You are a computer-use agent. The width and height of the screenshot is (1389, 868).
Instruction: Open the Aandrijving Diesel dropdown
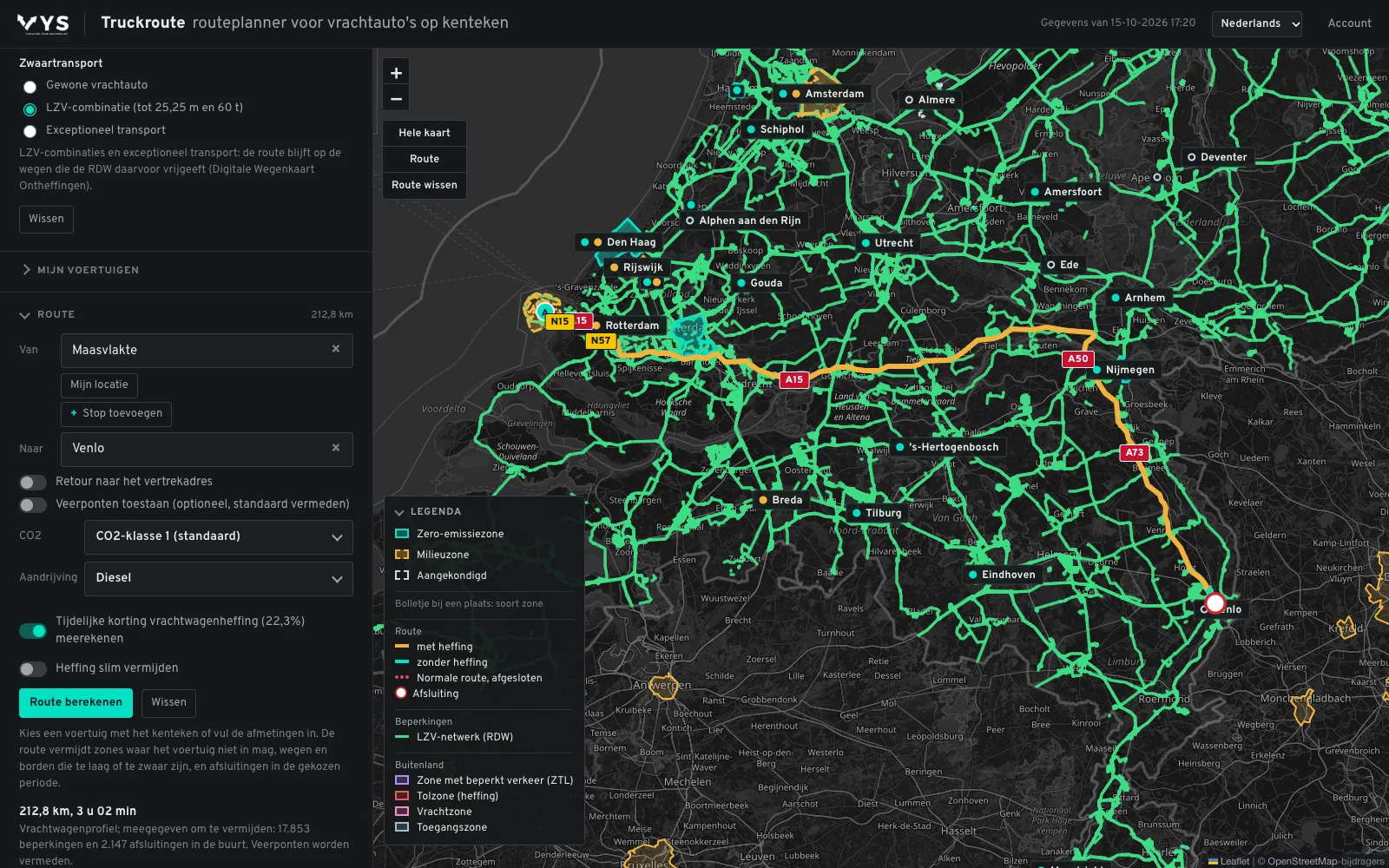coord(219,578)
